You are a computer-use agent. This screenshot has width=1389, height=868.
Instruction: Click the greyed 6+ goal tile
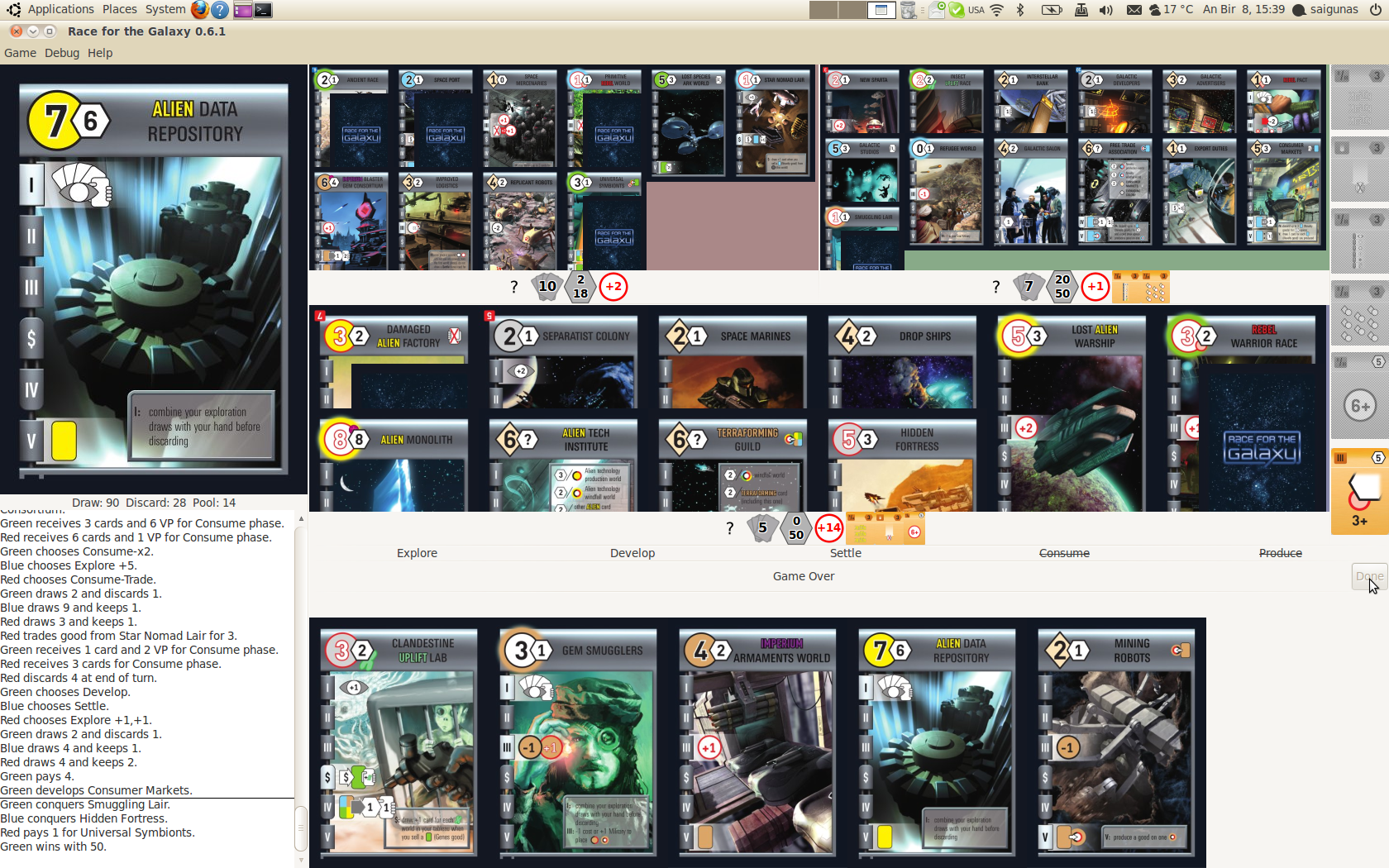tap(1359, 405)
